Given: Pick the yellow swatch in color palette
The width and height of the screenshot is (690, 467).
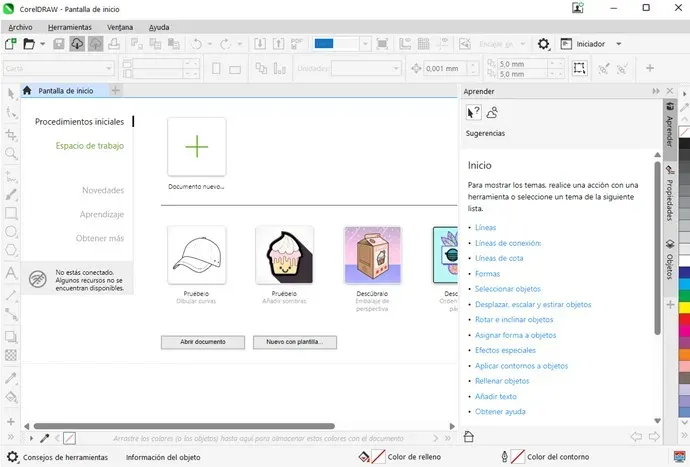Looking at the screenshot, I should [x=684, y=307].
